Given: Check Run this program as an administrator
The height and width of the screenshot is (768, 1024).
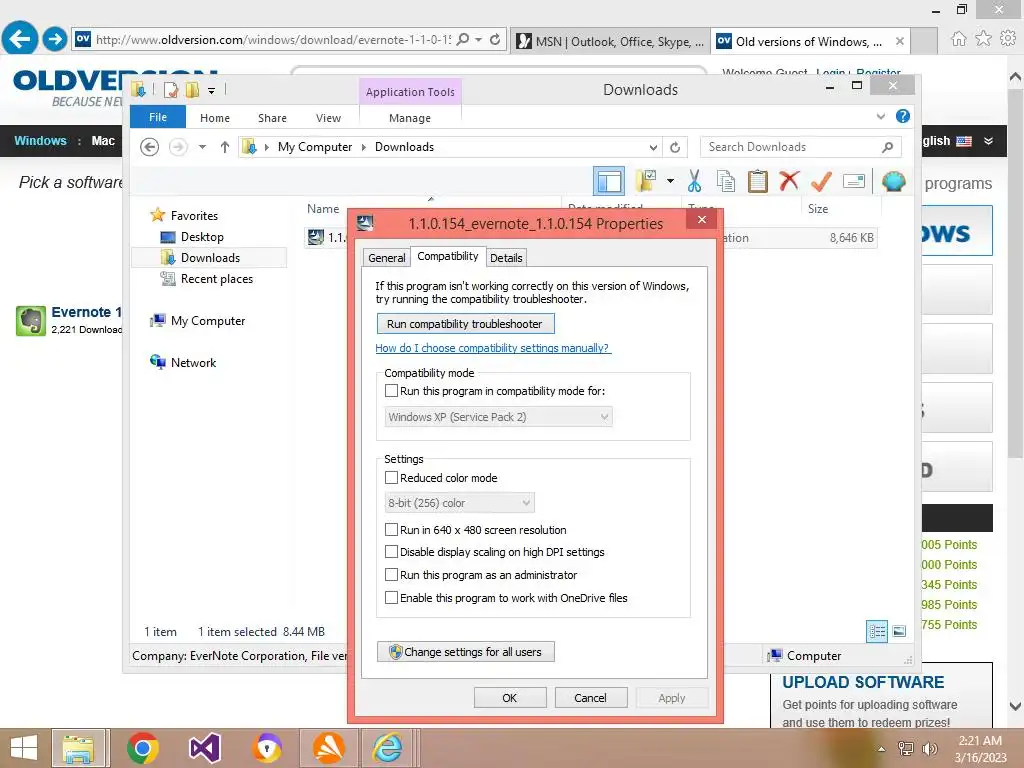Looking at the screenshot, I should click(391, 575).
